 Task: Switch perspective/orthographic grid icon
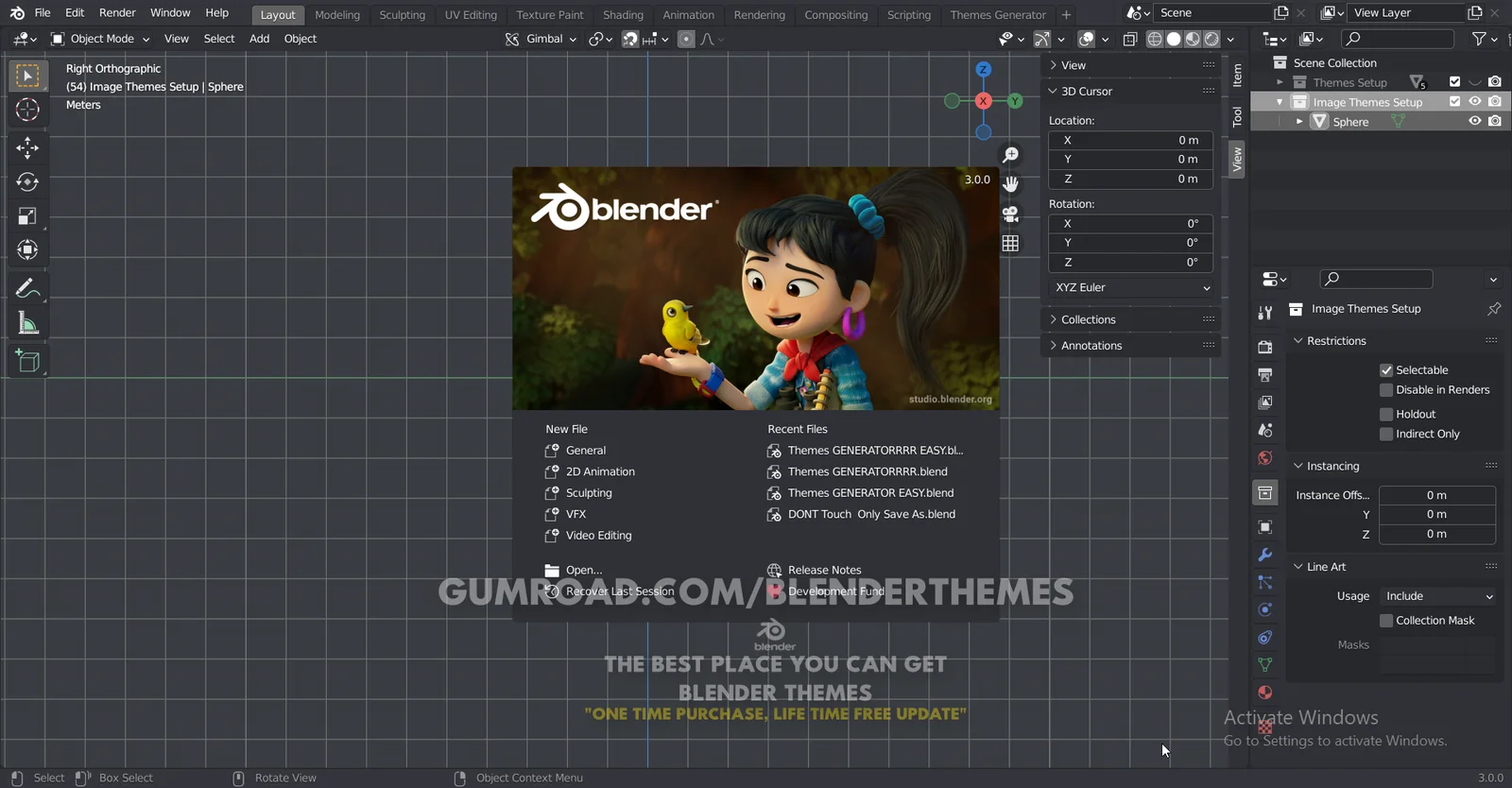1010,244
